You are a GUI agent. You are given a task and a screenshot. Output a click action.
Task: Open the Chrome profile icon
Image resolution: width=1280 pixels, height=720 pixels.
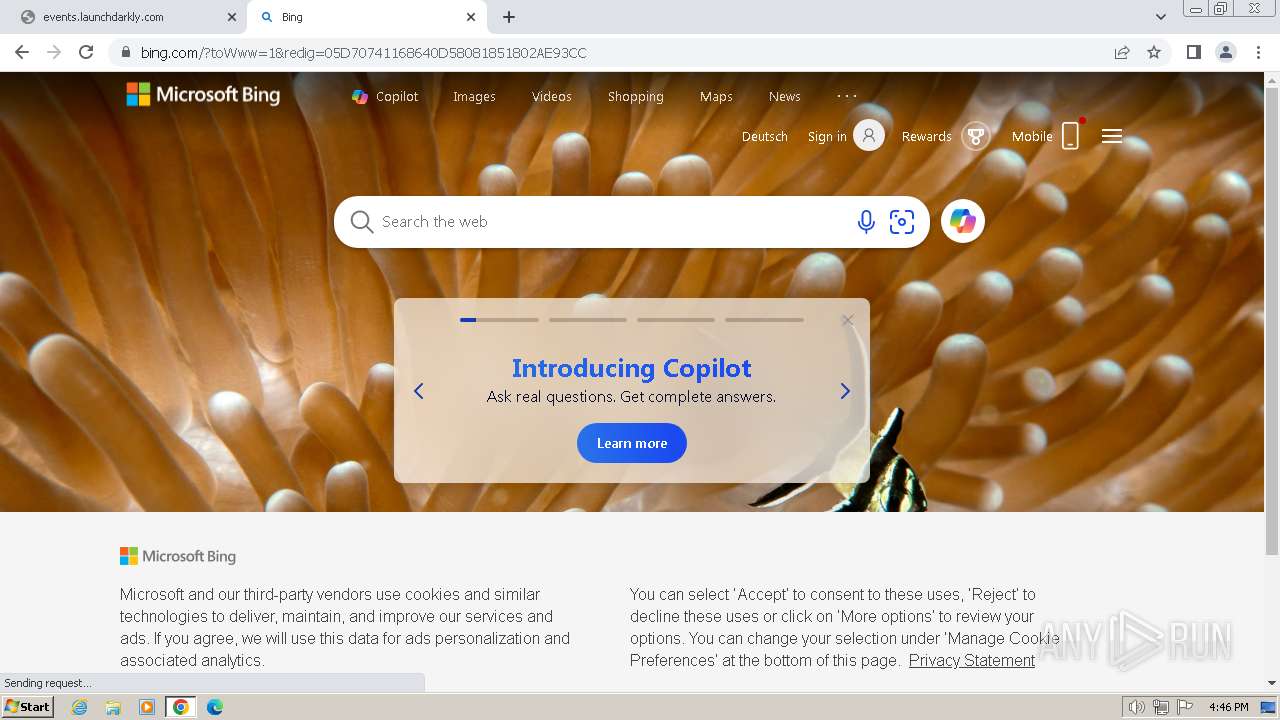(1226, 52)
